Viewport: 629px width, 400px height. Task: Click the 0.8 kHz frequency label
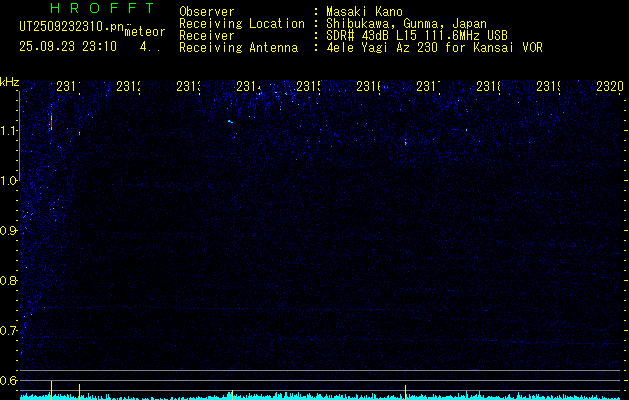(x=8, y=280)
